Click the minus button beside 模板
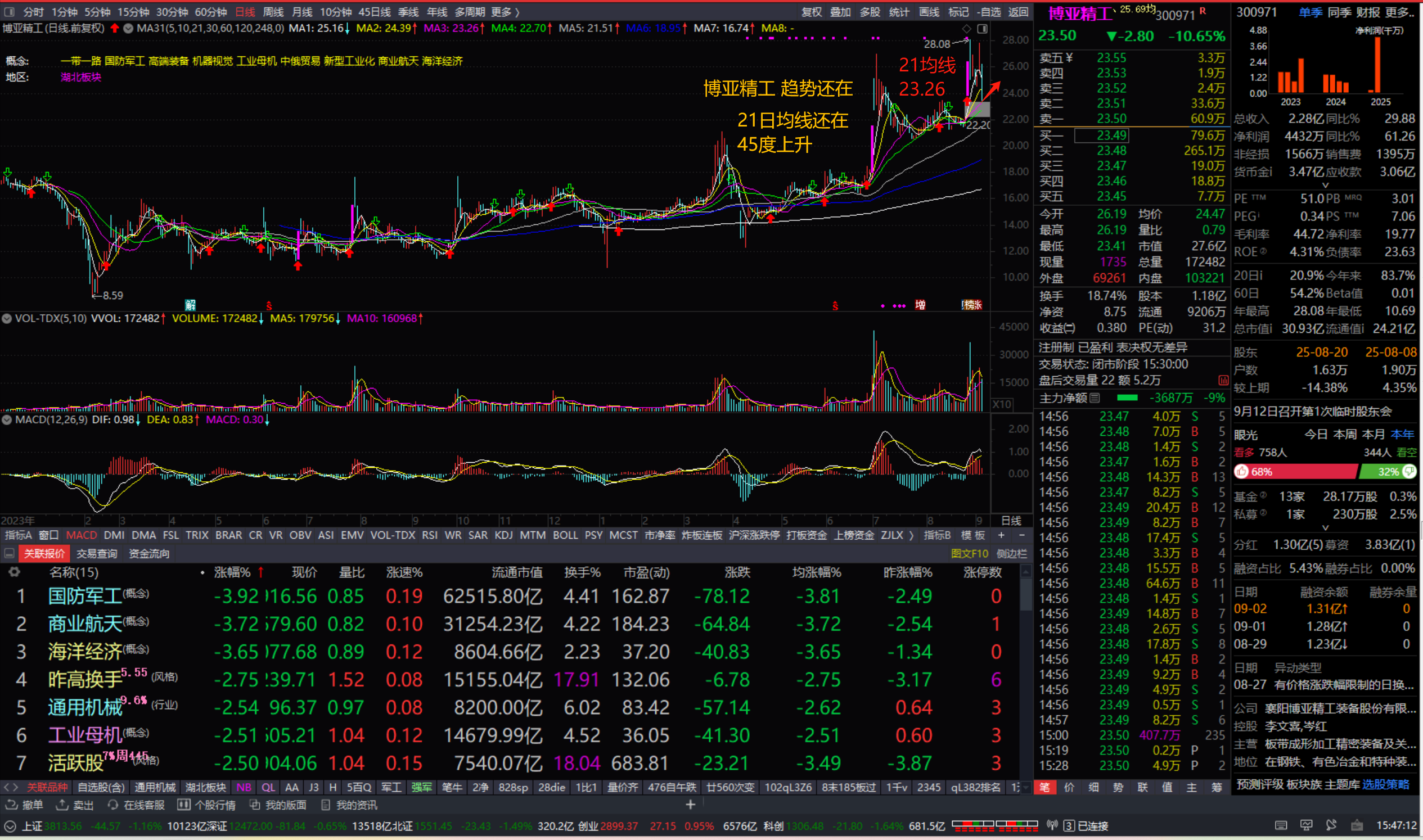Image resolution: width=1423 pixels, height=840 pixels. click(x=1021, y=535)
